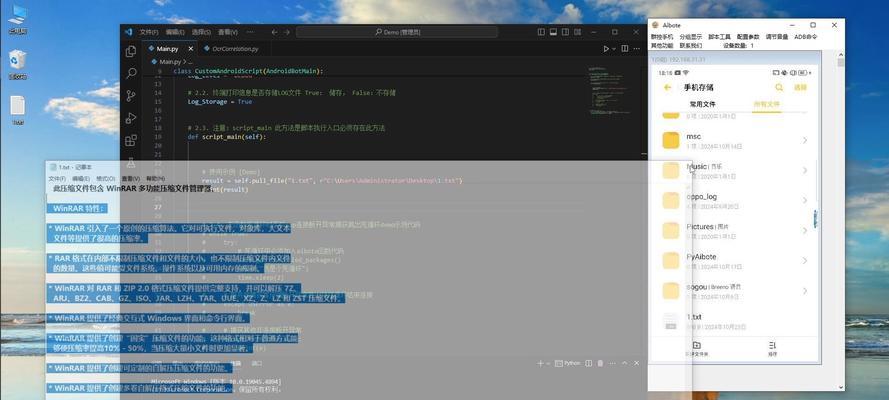Open the msc folder on phone

[x=735, y=141]
